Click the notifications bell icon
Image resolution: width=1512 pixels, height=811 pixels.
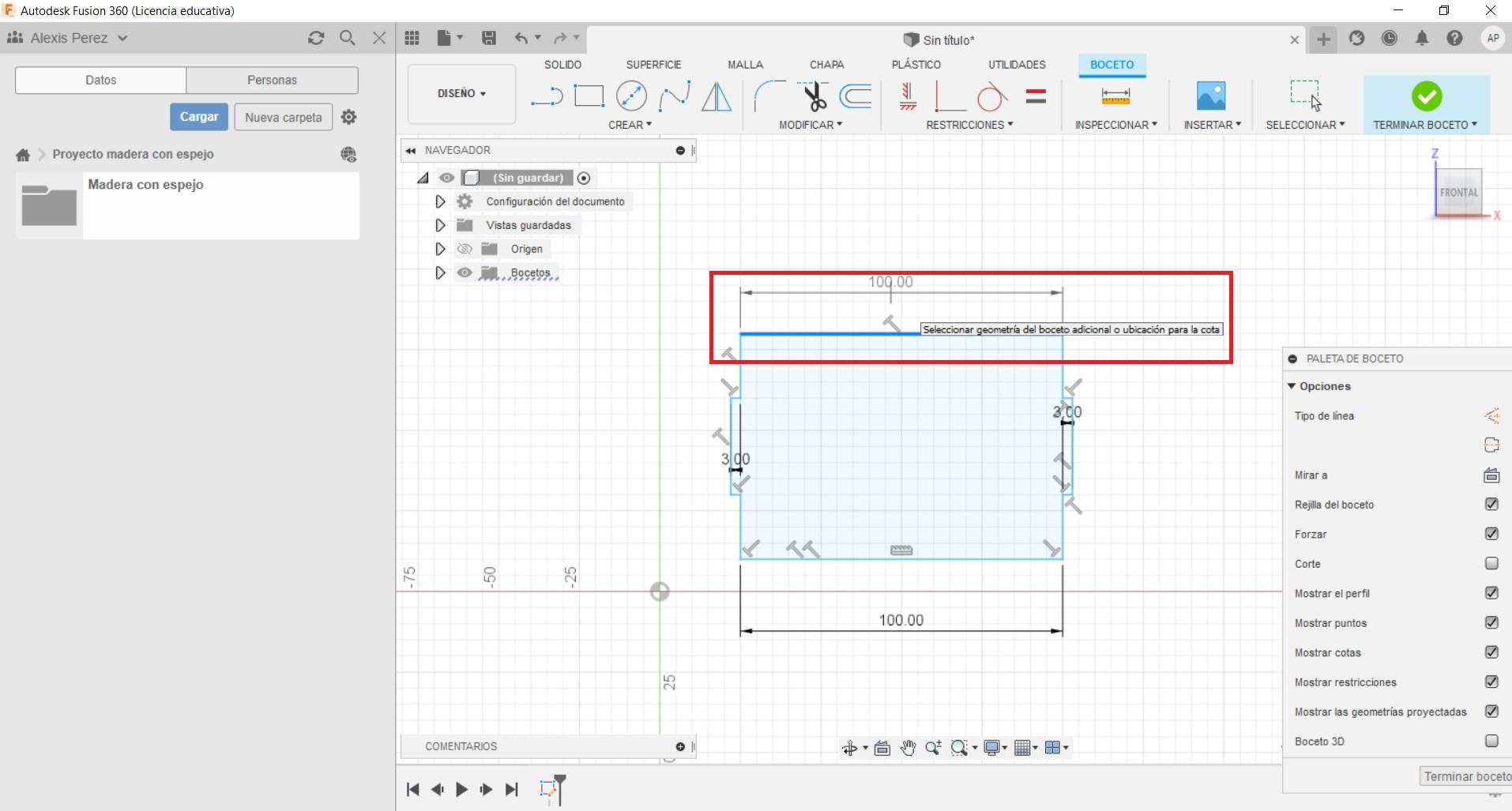(1422, 38)
